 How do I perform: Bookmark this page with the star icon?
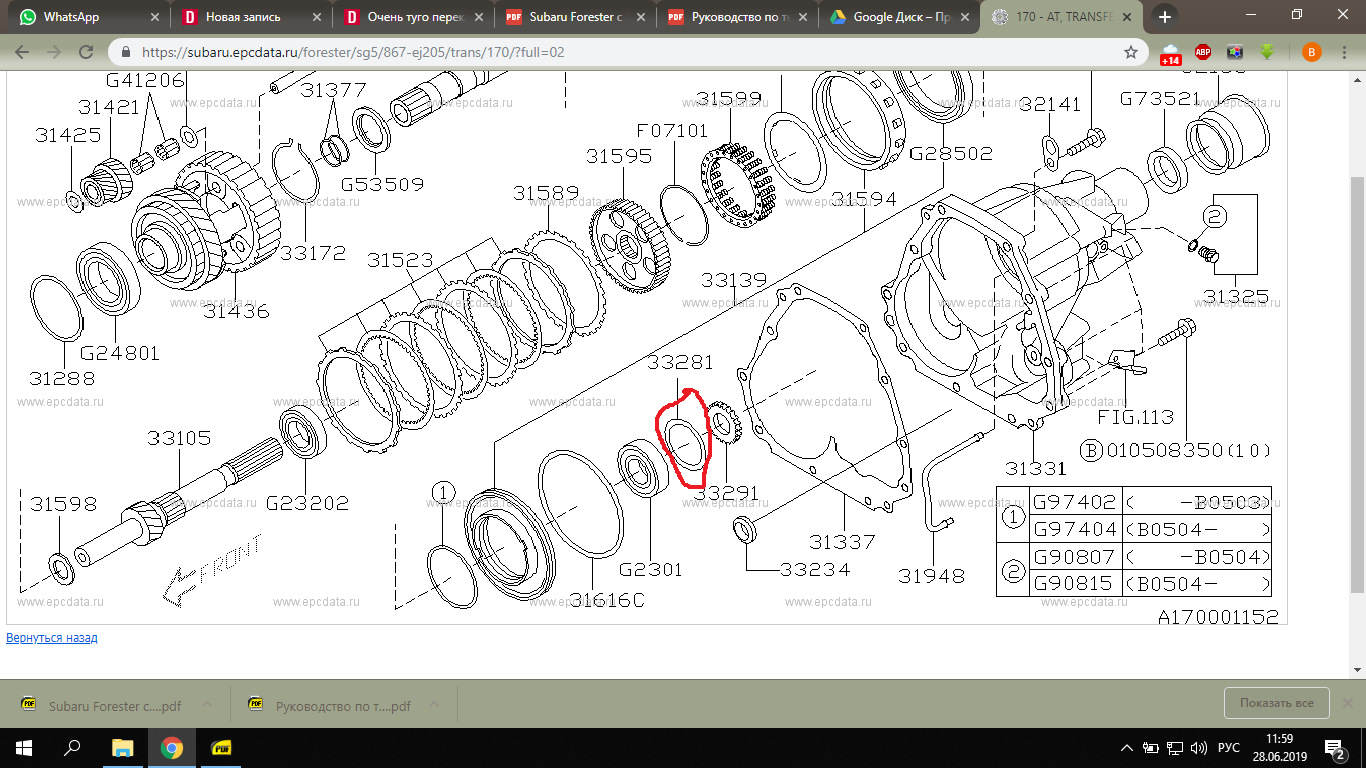click(x=1131, y=52)
